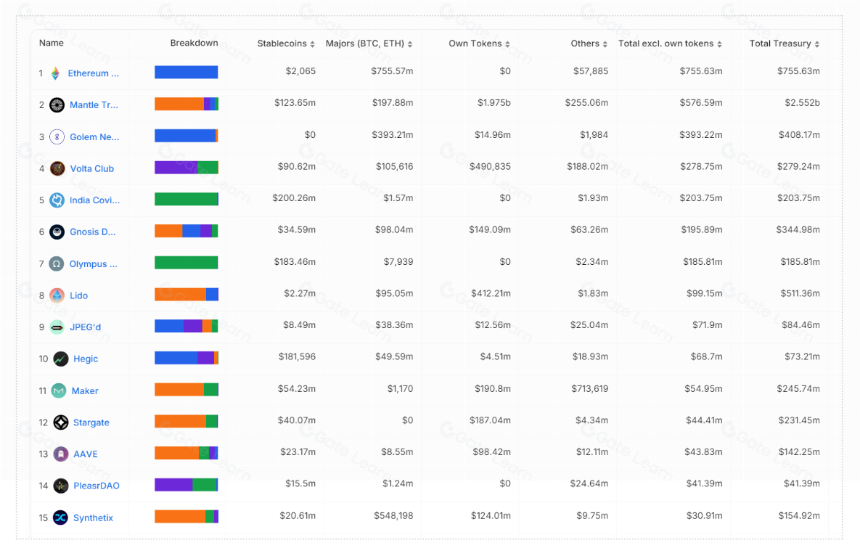860x556 pixels.
Task: Click the Lido logo icon
Action: [x=57, y=296]
